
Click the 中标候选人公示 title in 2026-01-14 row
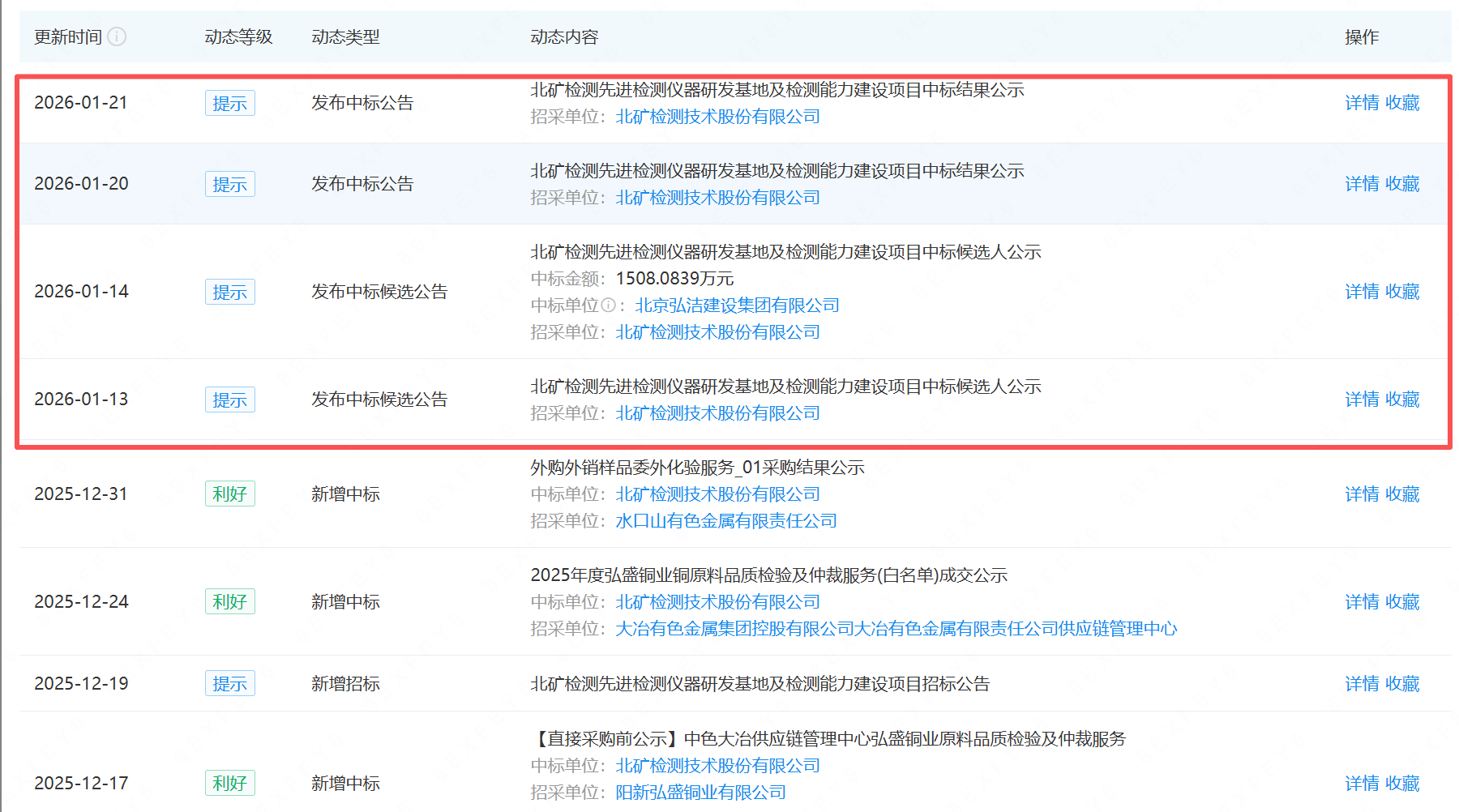785,252
